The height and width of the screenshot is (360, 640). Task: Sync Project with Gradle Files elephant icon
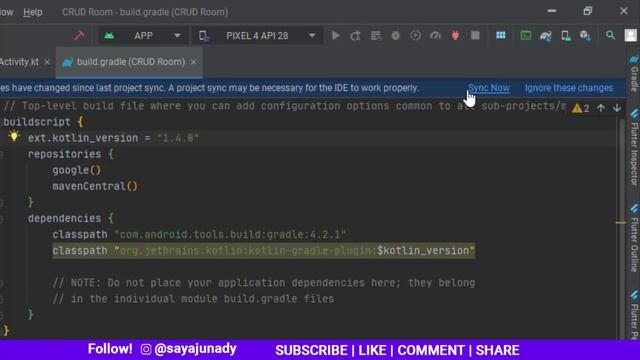click(x=546, y=36)
